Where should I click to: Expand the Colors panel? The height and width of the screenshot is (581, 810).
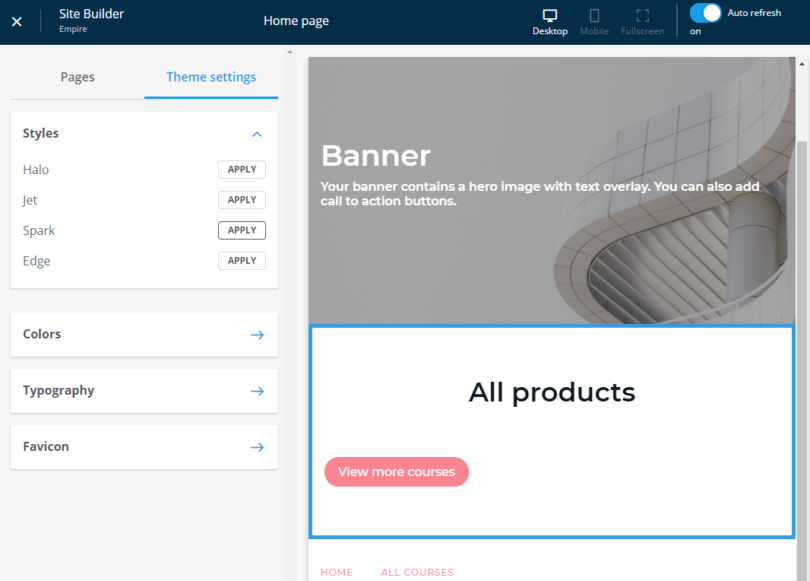pyautogui.click(x=143, y=334)
